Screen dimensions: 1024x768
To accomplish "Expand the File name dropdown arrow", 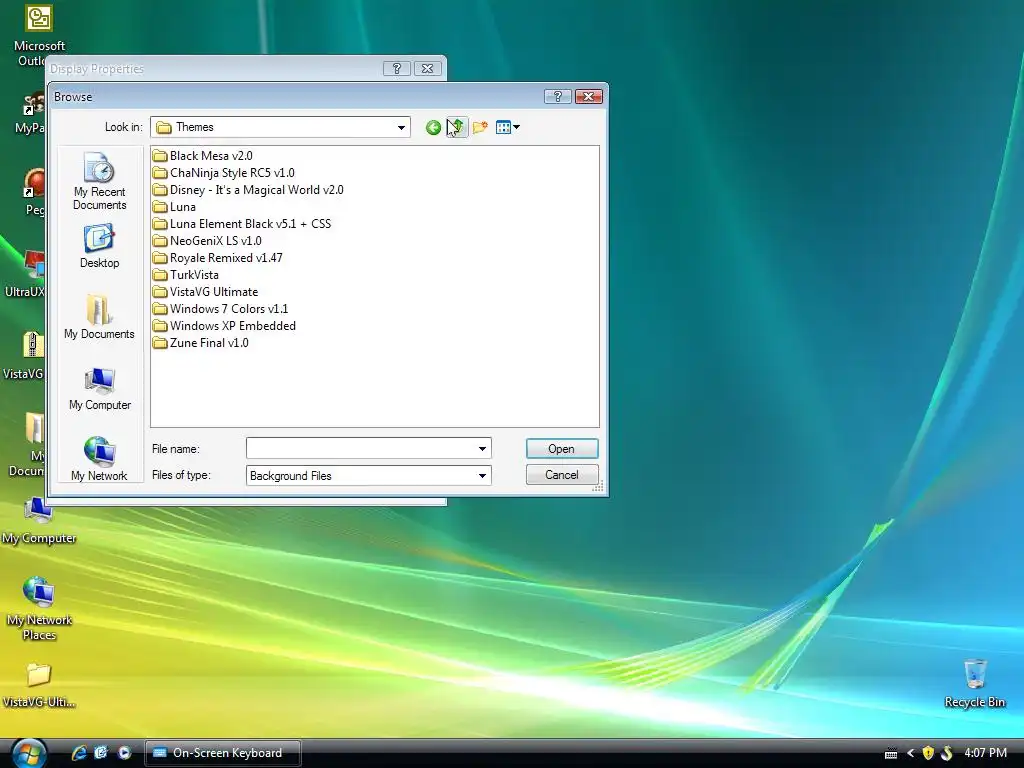I will (x=482, y=449).
